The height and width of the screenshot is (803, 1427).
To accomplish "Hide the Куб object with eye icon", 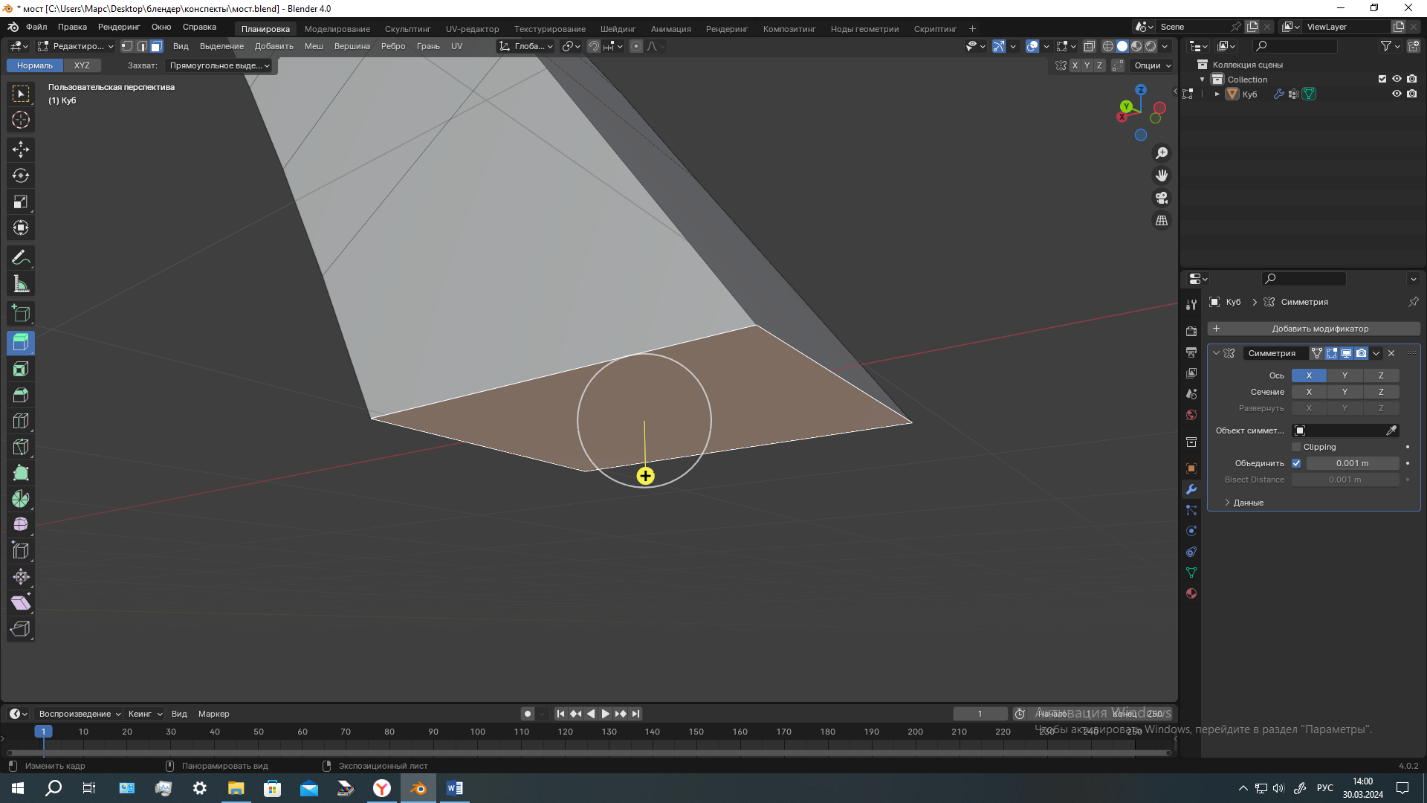I will tap(1397, 94).
